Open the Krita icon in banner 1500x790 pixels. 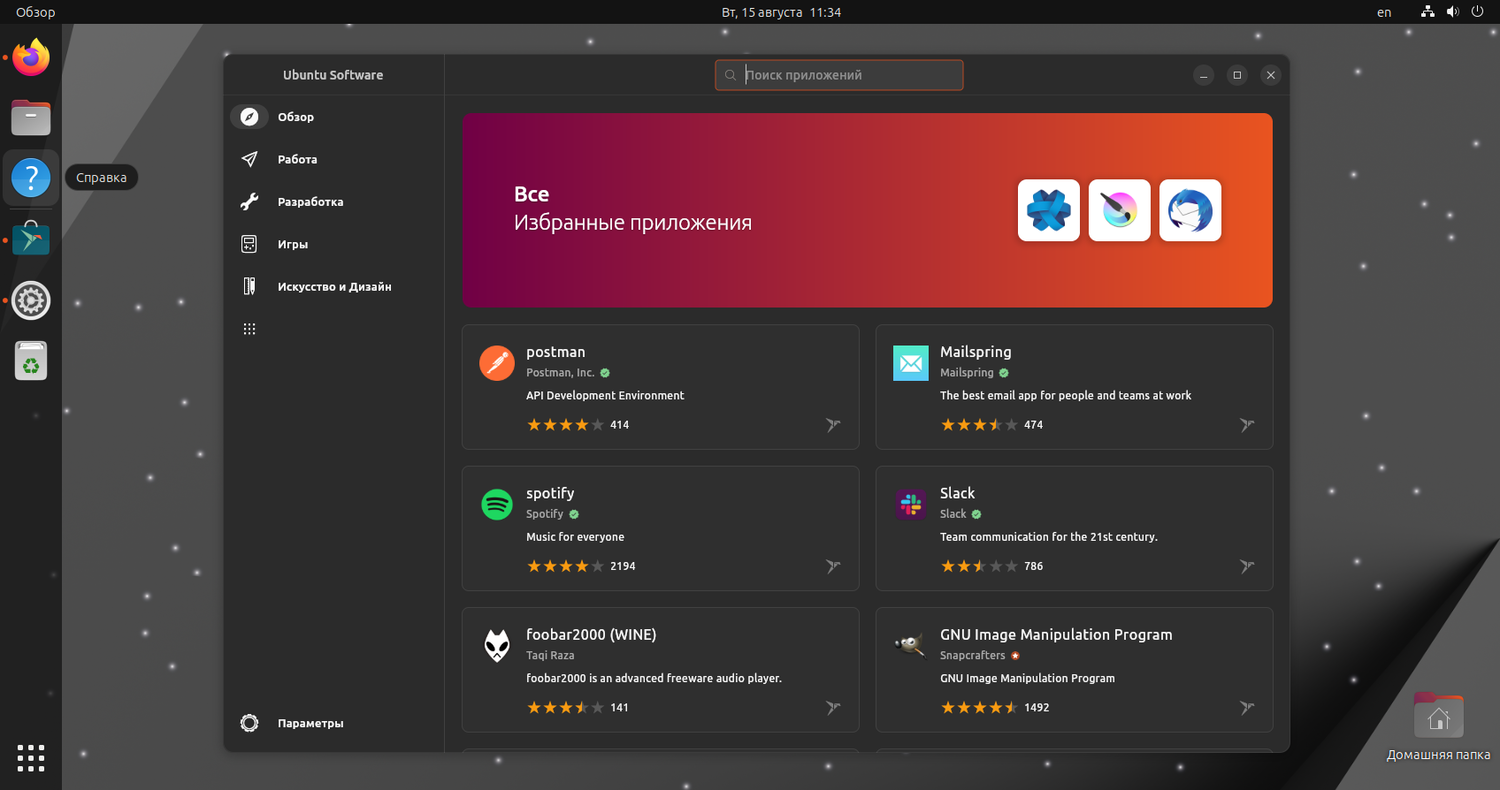1119,210
